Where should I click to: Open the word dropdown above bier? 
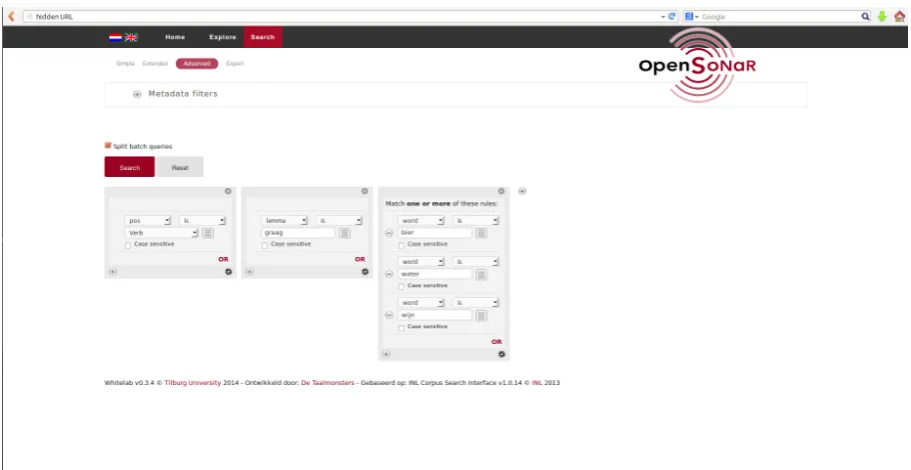click(421, 221)
